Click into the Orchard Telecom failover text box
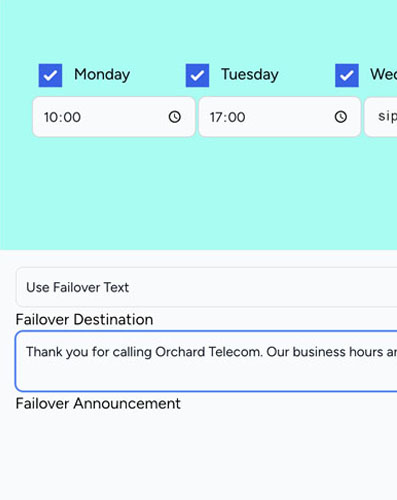 tap(206, 361)
